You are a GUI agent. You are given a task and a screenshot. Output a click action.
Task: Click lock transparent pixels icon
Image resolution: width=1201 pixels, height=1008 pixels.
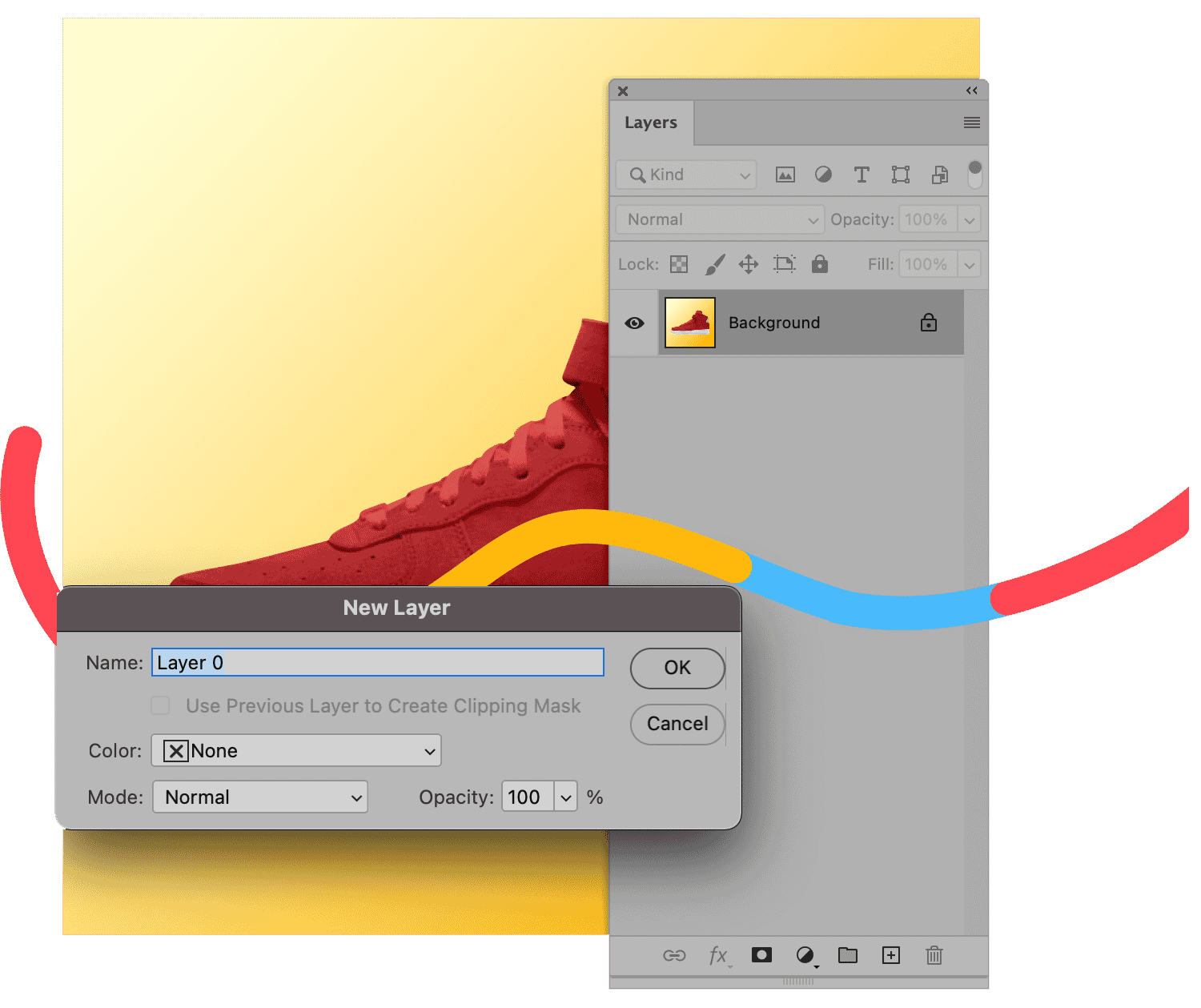coord(679,264)
